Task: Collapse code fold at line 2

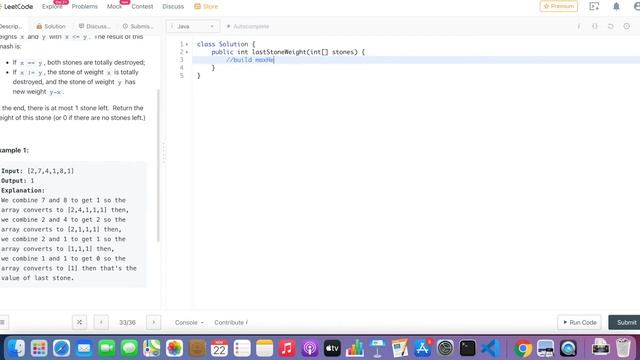Action: tap(187, 52)
